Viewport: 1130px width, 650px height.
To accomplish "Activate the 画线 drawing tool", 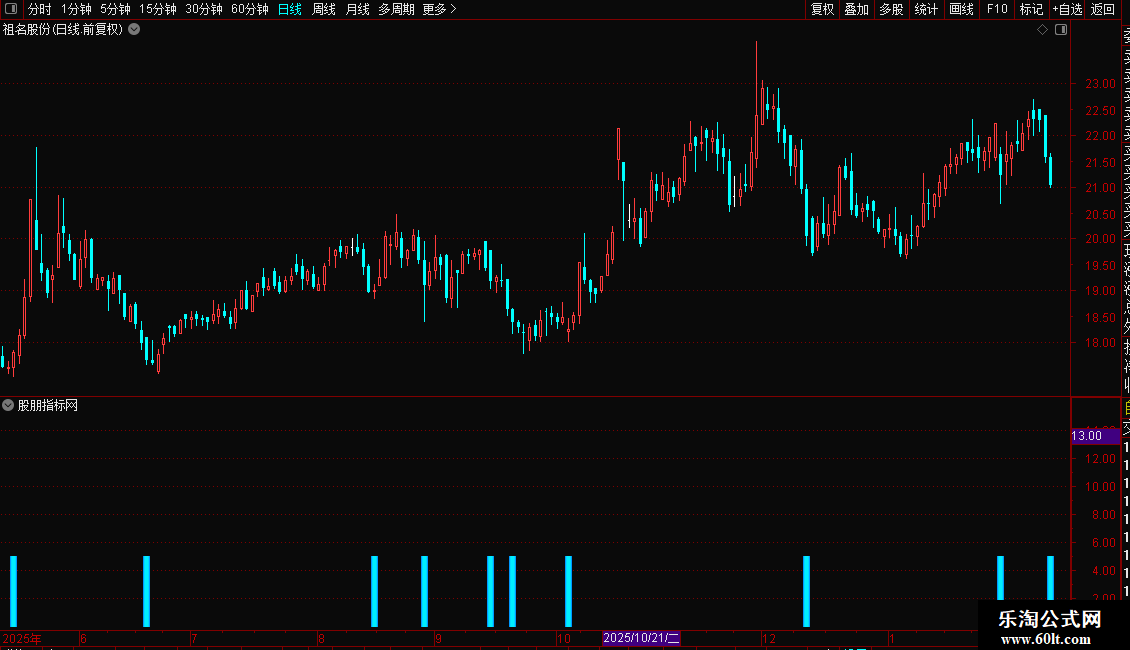I will coord(961,9).
